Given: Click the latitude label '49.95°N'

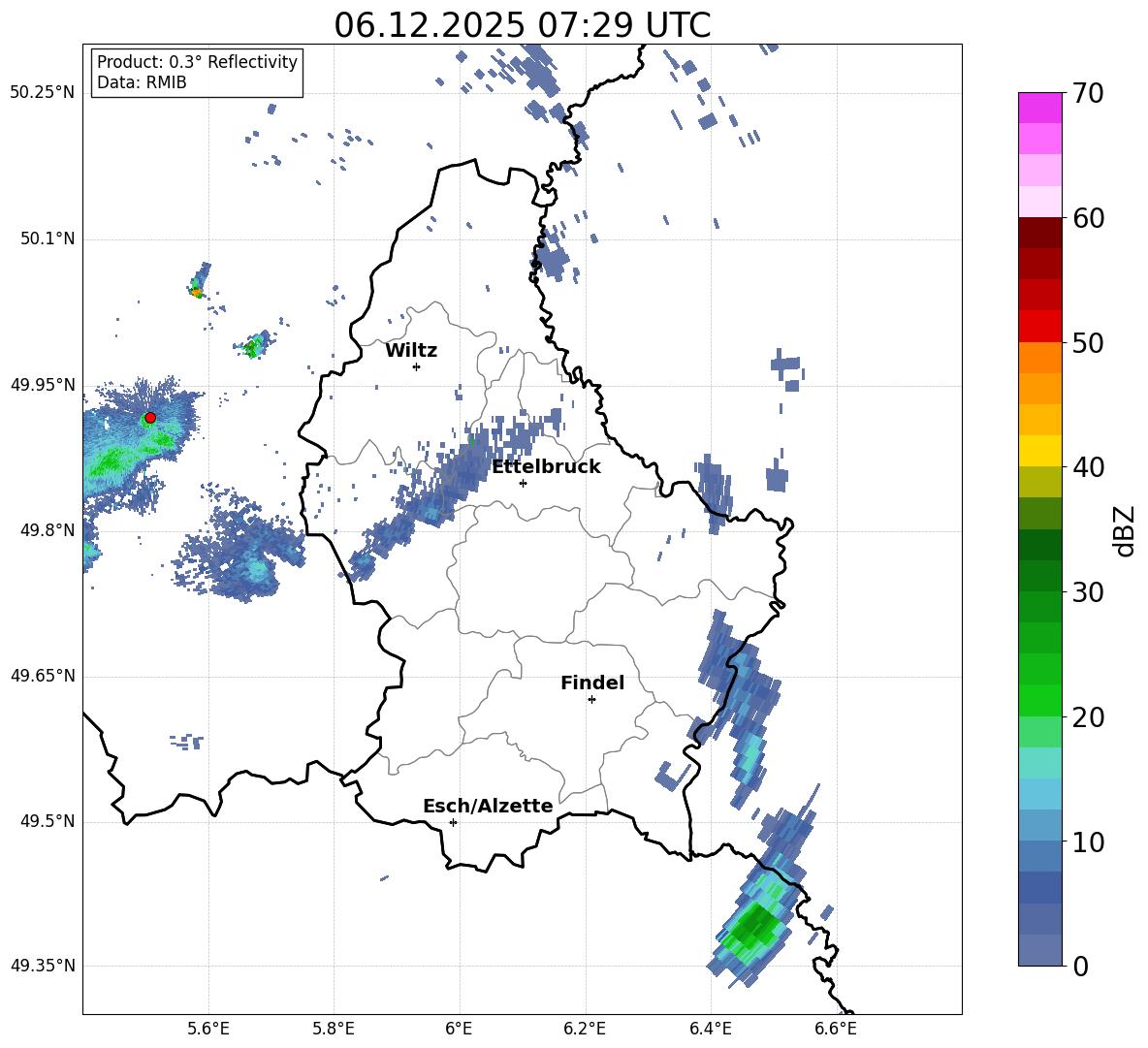Looking at the screenshot, I should pos(43,385).
